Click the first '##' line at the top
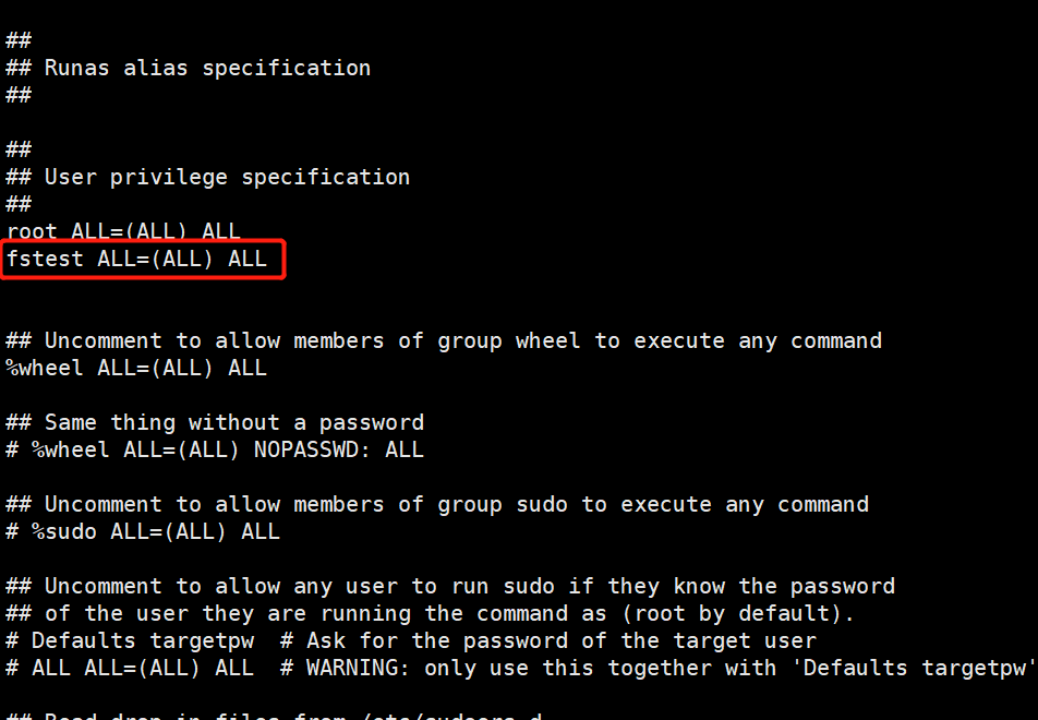Image resolution: width=1038 pixels, height=720 pixels. pyautogui.click(x=19, y=40)
